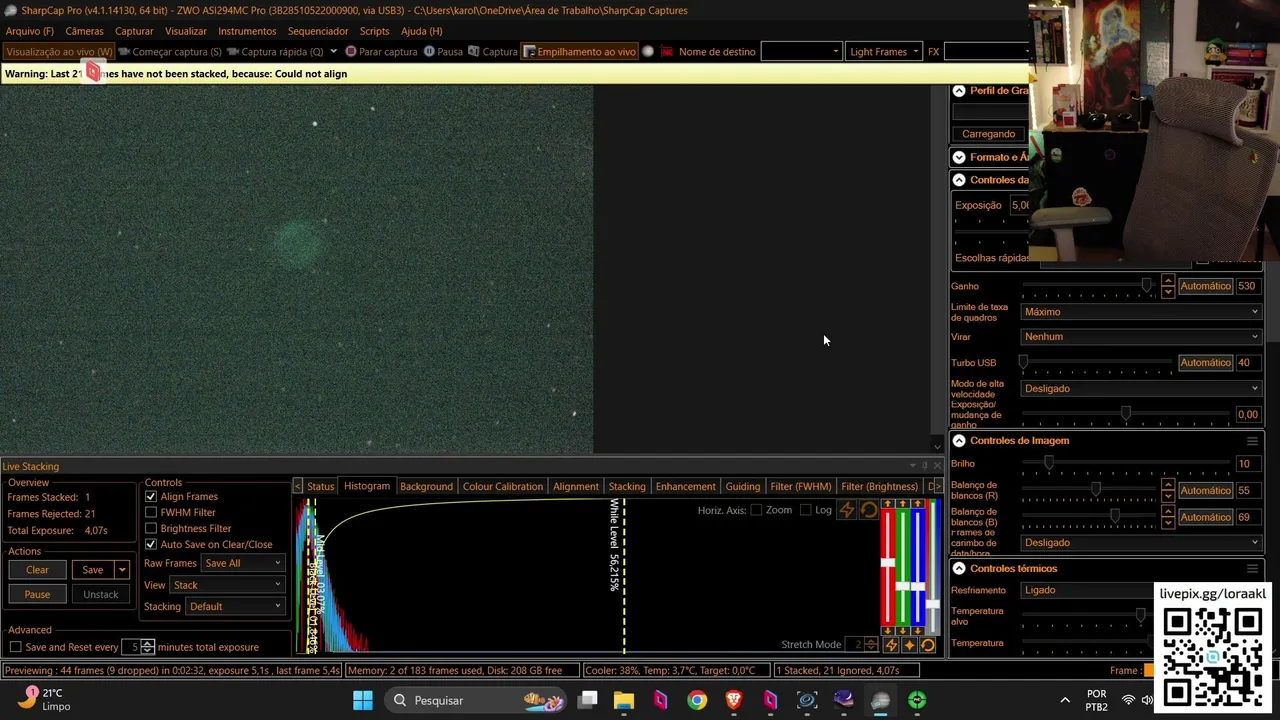The height and width of the screenshot is (720, 1280).
Task: Open View Stack dropdown
Action: [228, 585]
